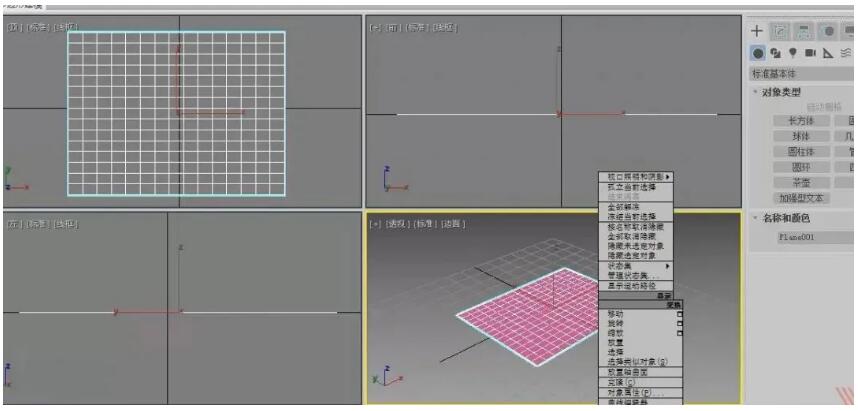The width and height of the screenshot is (858, 411).
Task: Click the settings box beside 旋转
Action: pos(679,323)
